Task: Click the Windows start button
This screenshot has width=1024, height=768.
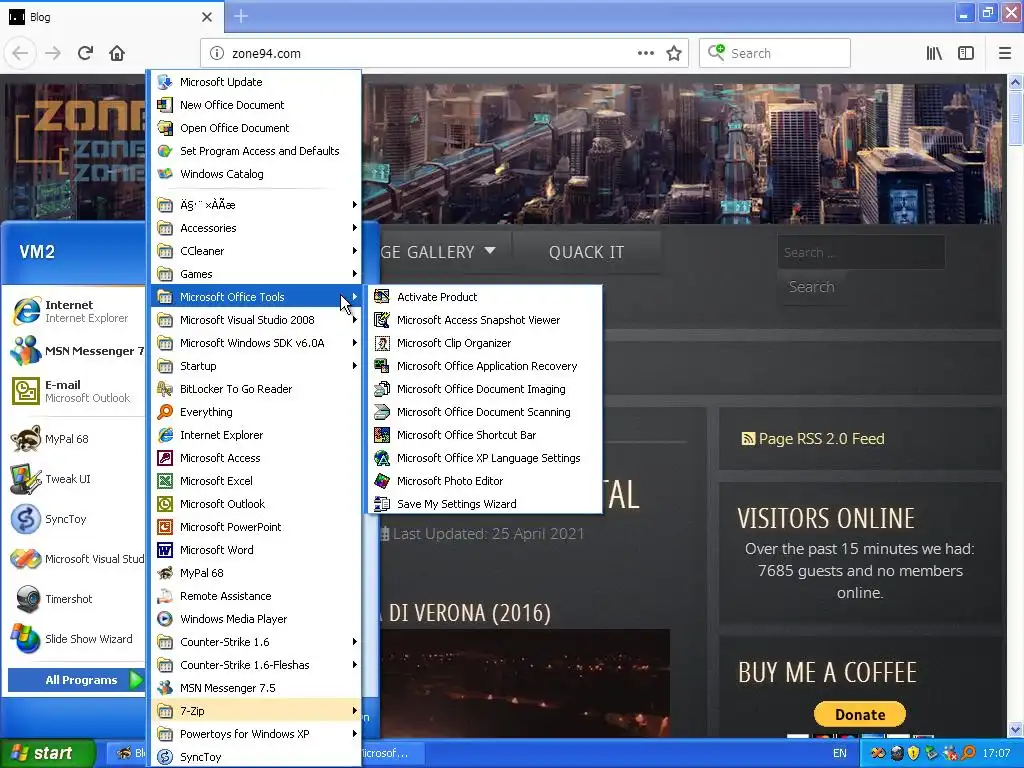Action: (48, 753)
